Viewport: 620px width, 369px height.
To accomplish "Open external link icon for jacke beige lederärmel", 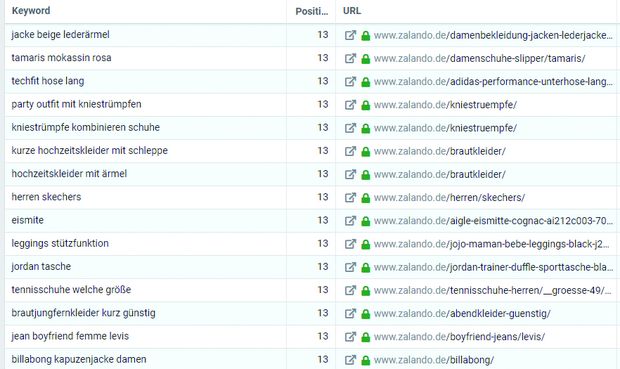I will click(350, 35).
